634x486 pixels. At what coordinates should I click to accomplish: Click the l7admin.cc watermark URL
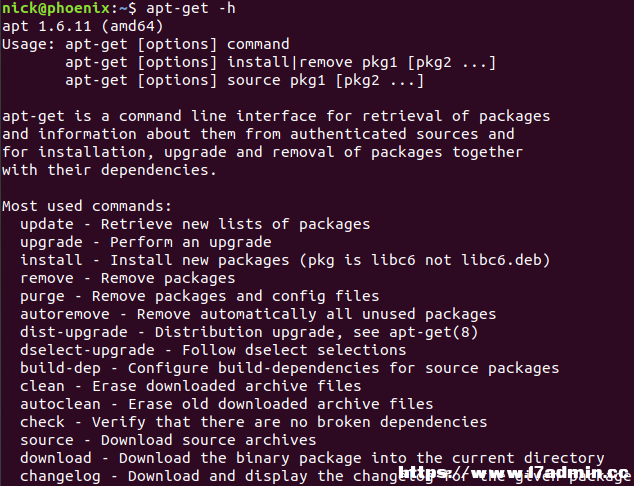(514, 472)
